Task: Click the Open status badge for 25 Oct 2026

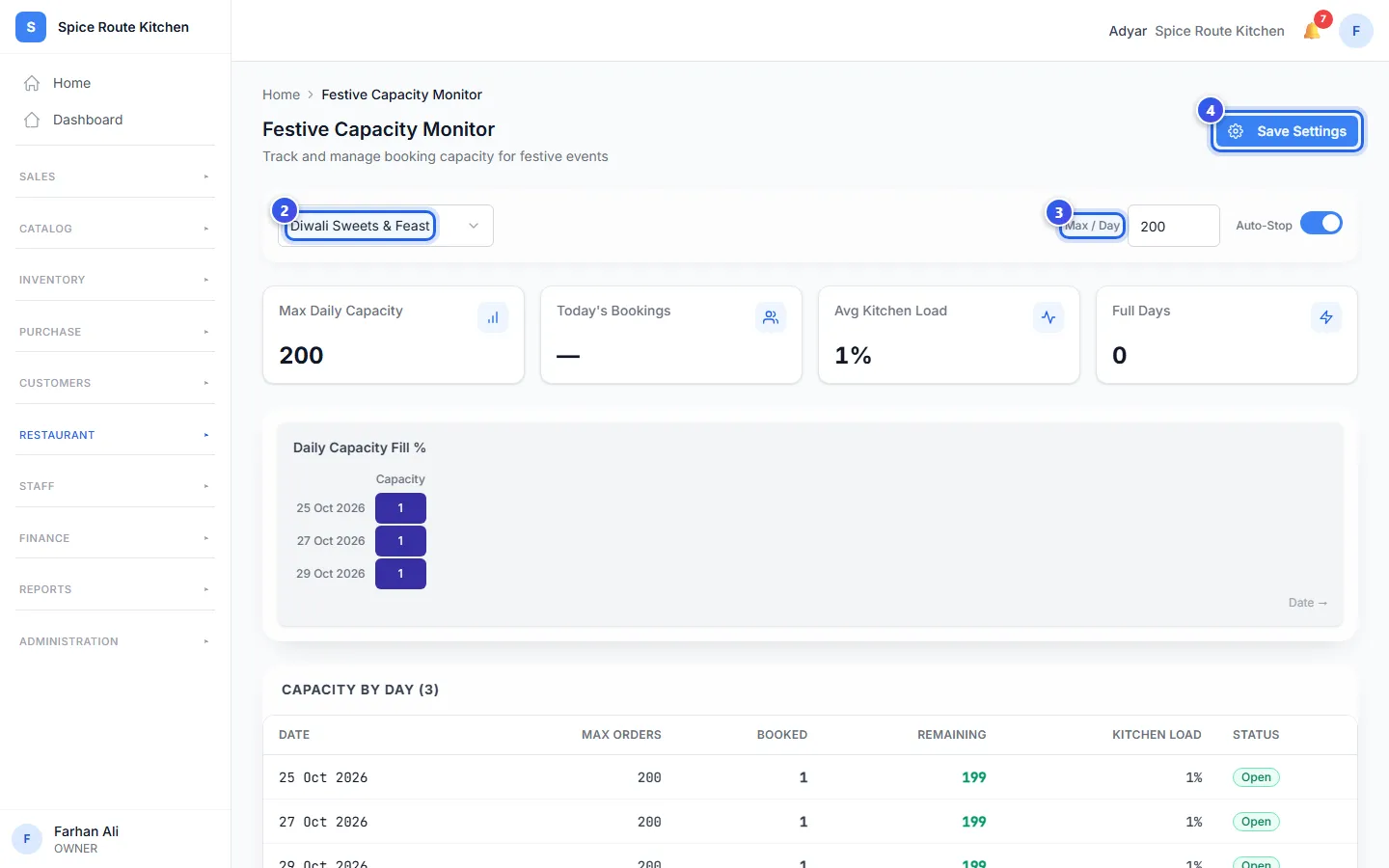Action: pyautogui.click(x=1256, y=777)
